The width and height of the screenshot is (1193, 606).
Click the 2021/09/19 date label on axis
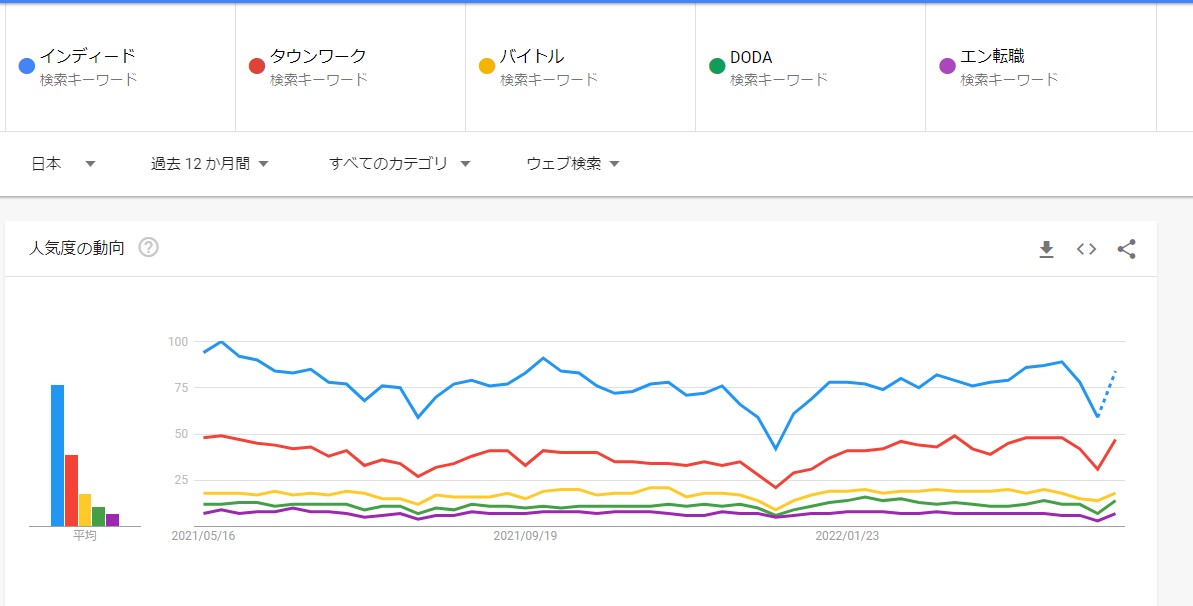pos(525,536)
